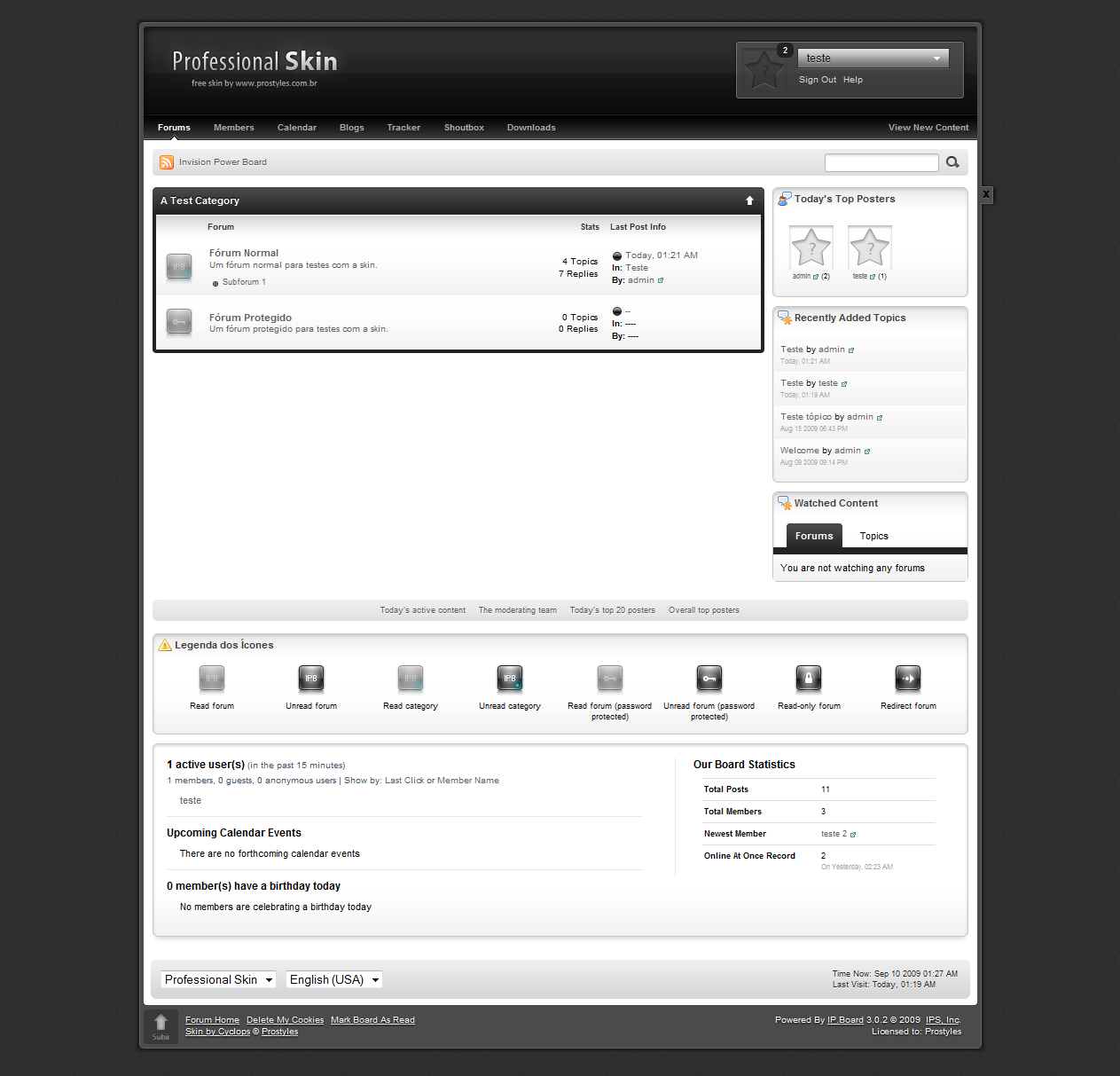Viewport: 1120px width, 1076px height.
Task: Click the RSS feed icon
Action: pos(167,162)
